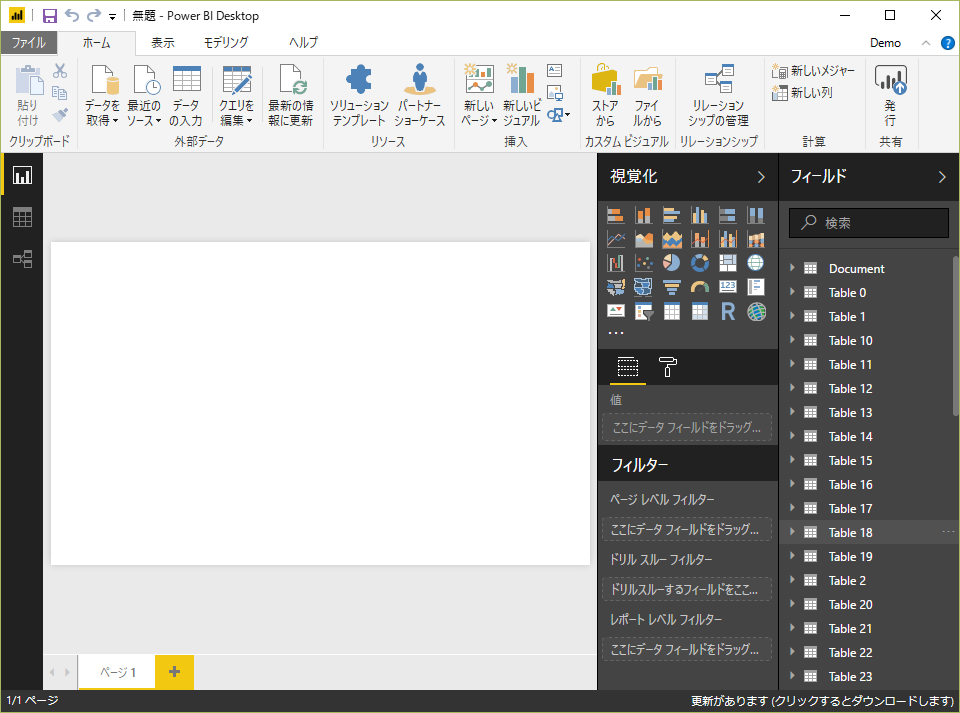Viewport: 960px width, 713px height.
Task: Expand Table 12 in fields list
Action: coord(792,388)
